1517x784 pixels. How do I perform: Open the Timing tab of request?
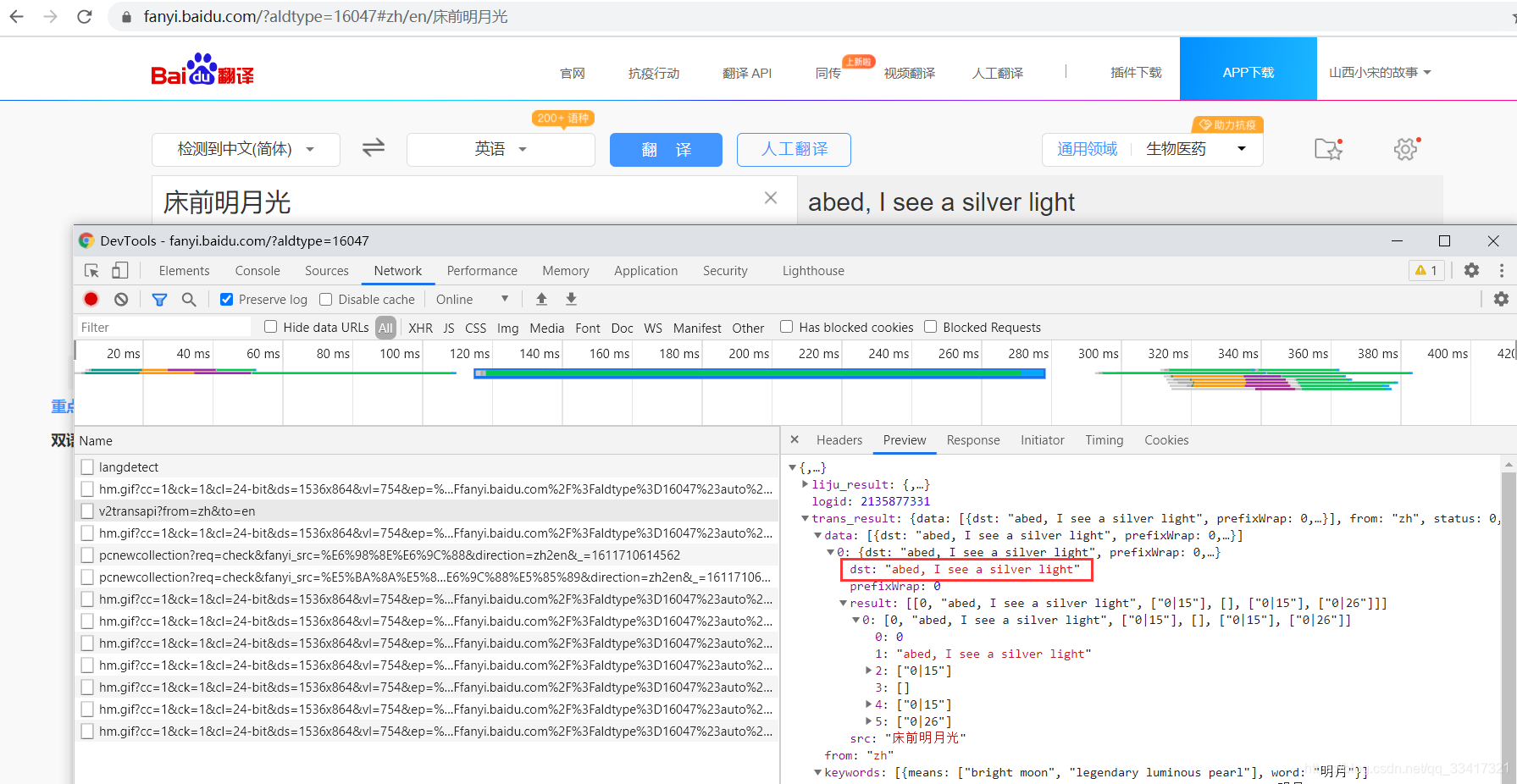1105,440
